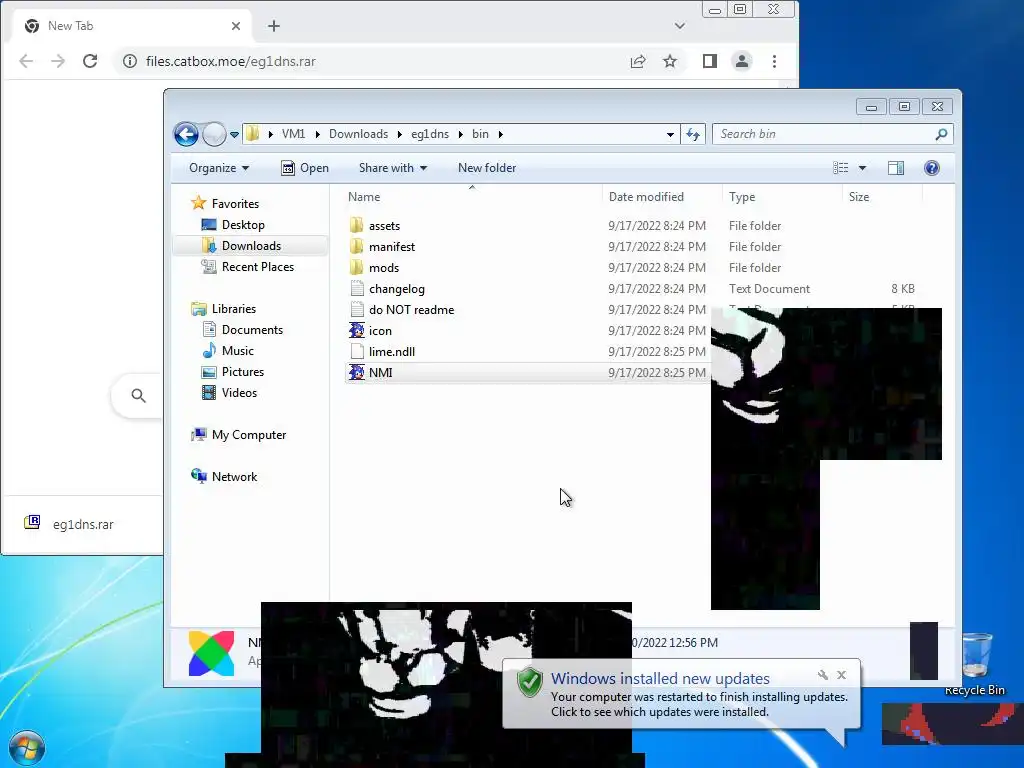Open eg1dns.rar in Chrome download bar
This screenshot has width=1024, height=768.
pos(69,524)
